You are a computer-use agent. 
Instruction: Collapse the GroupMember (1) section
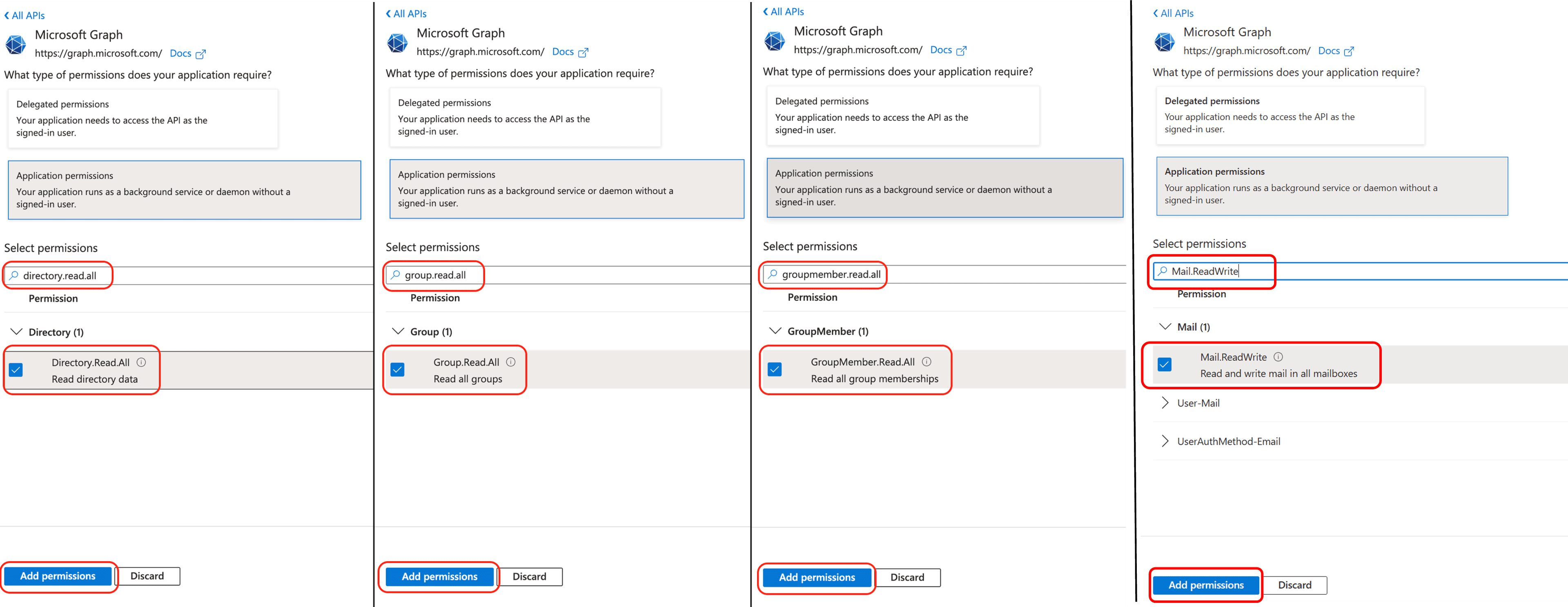[775, 330]
